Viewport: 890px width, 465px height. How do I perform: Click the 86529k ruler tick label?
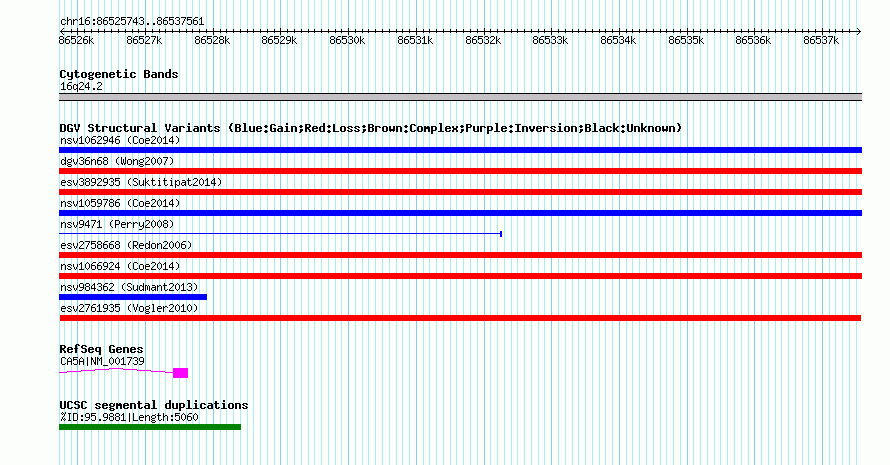pyautogui.click(x=279, y=40)
